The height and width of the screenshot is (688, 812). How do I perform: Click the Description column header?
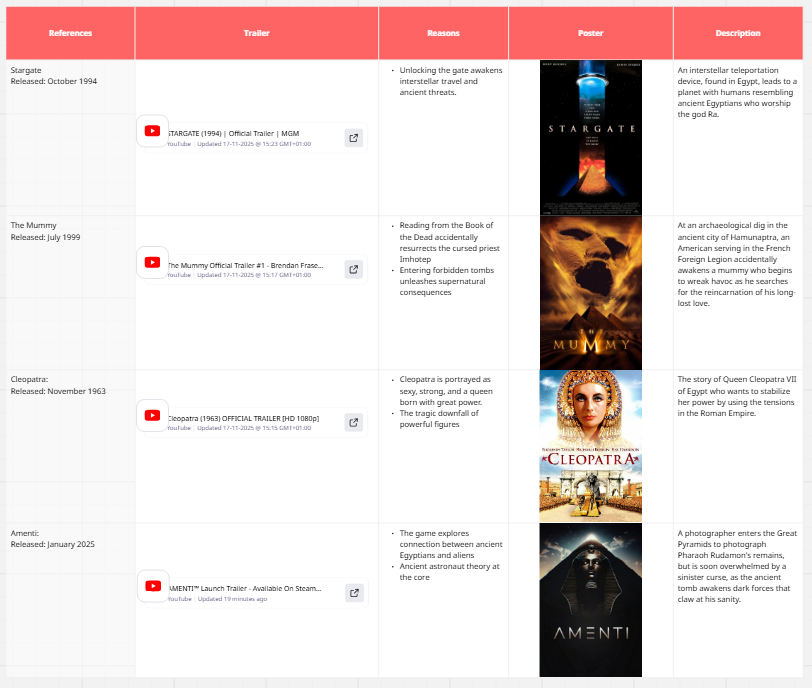(737, 33)
